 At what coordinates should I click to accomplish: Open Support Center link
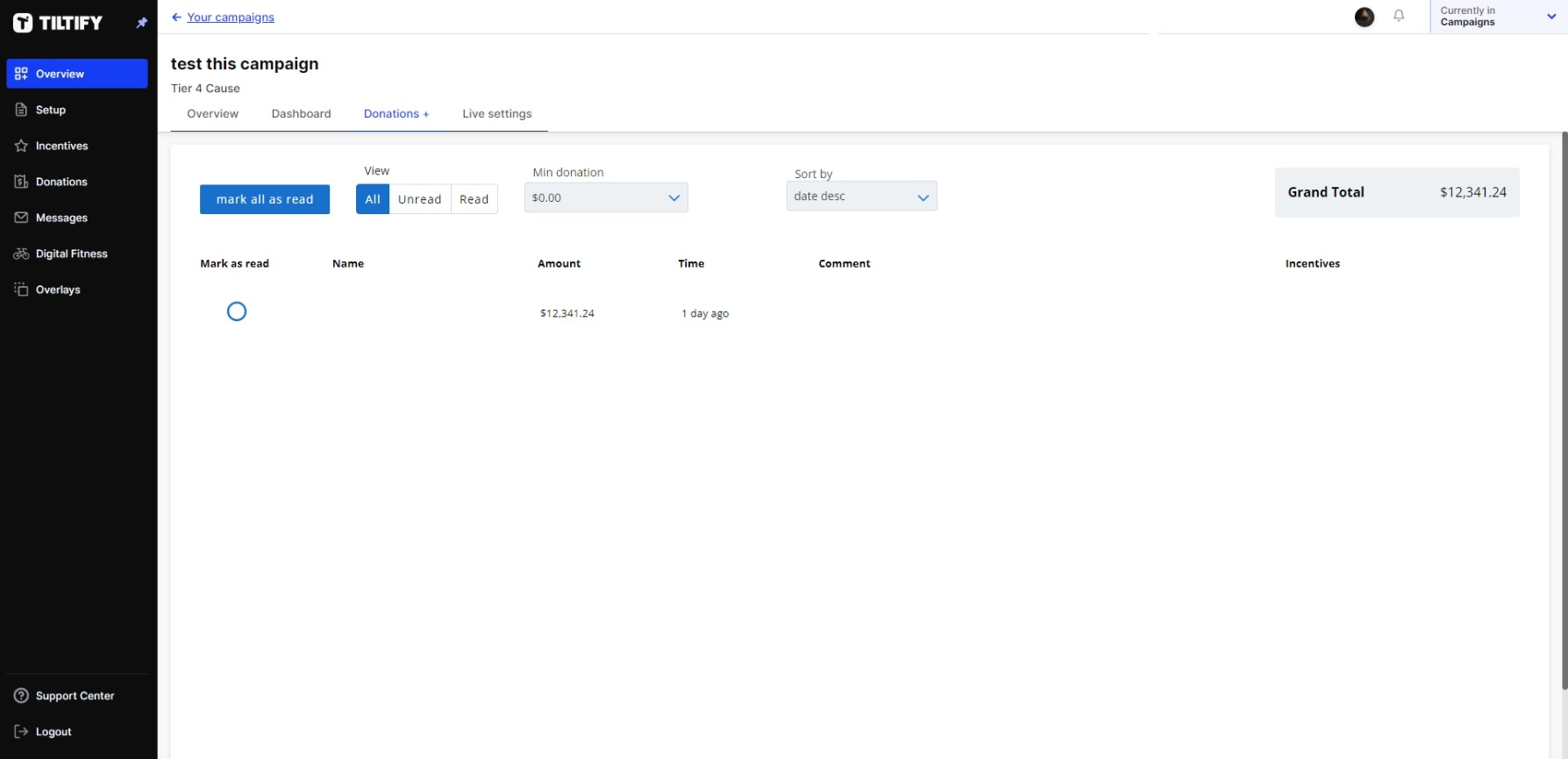point(77,696)
